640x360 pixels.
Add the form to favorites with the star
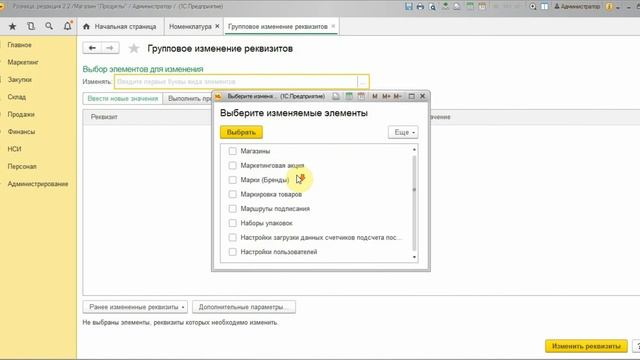point(133,49)
